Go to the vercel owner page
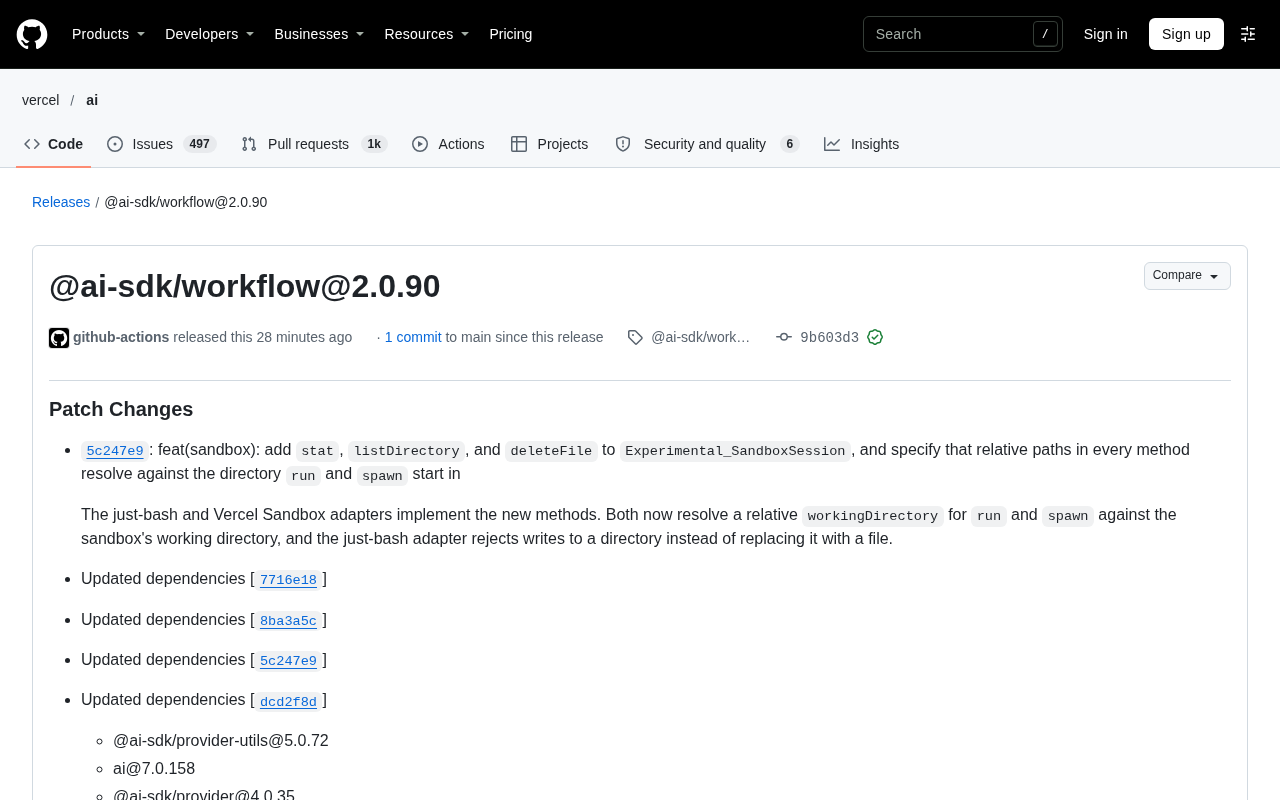Image resolution: width=1280 pixels, height=800 pixels. pos(41,100)
